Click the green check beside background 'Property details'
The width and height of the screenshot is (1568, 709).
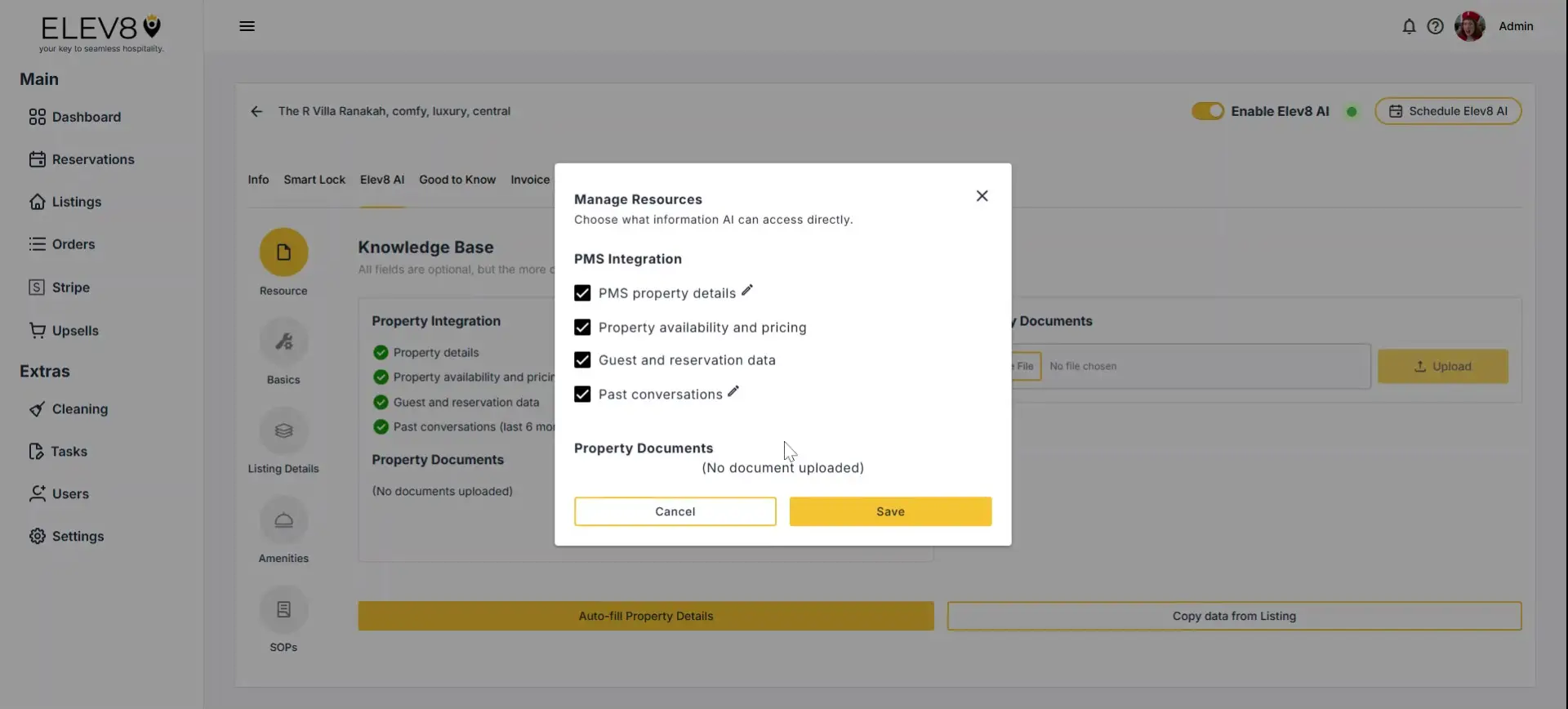pyautogui.click(x=381, y=353)
